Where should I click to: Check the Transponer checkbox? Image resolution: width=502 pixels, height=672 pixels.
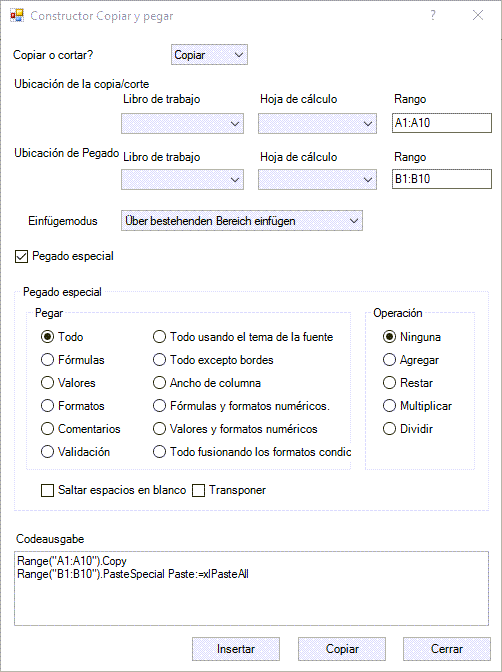[x=198, y=490]
